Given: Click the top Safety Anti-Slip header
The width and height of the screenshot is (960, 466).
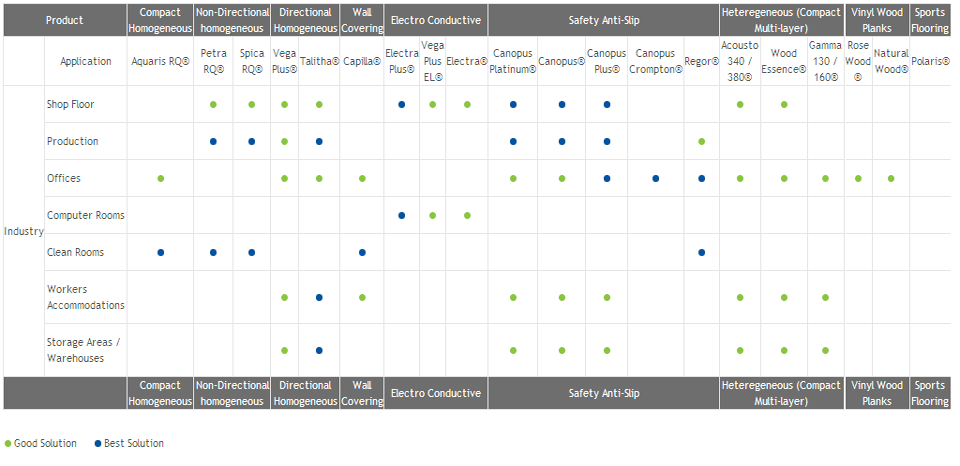Looking at the screenshot, I should click(604, 20).
